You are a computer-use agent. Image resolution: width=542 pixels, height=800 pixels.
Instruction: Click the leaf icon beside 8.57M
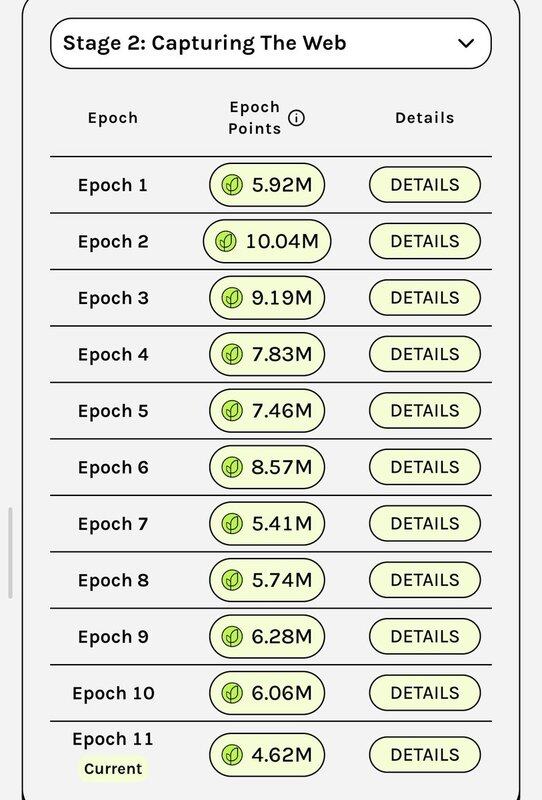click(x=232, y=467)
